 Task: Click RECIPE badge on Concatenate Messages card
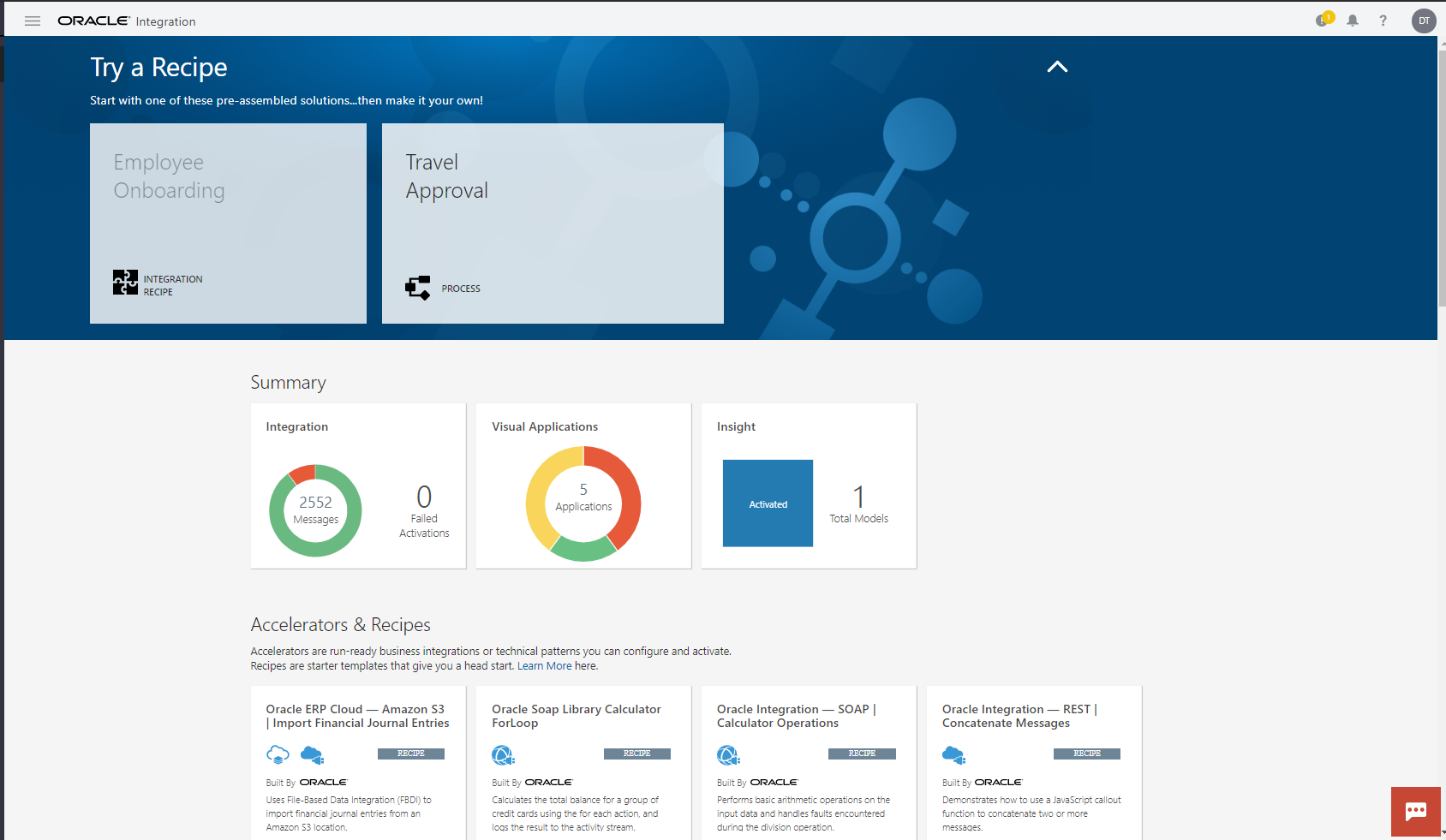1087,754
